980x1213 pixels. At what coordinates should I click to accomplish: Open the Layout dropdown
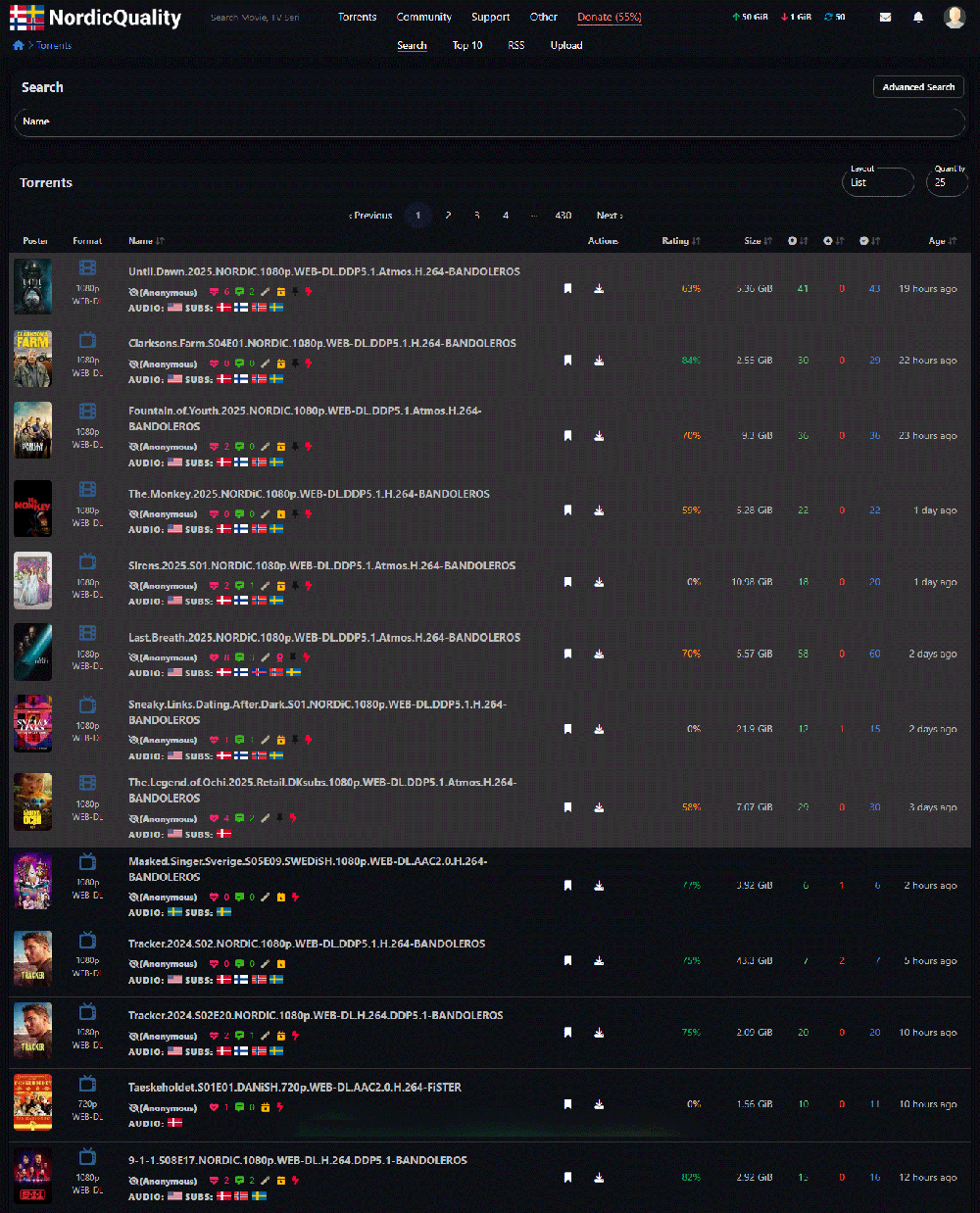pos(877,182)
